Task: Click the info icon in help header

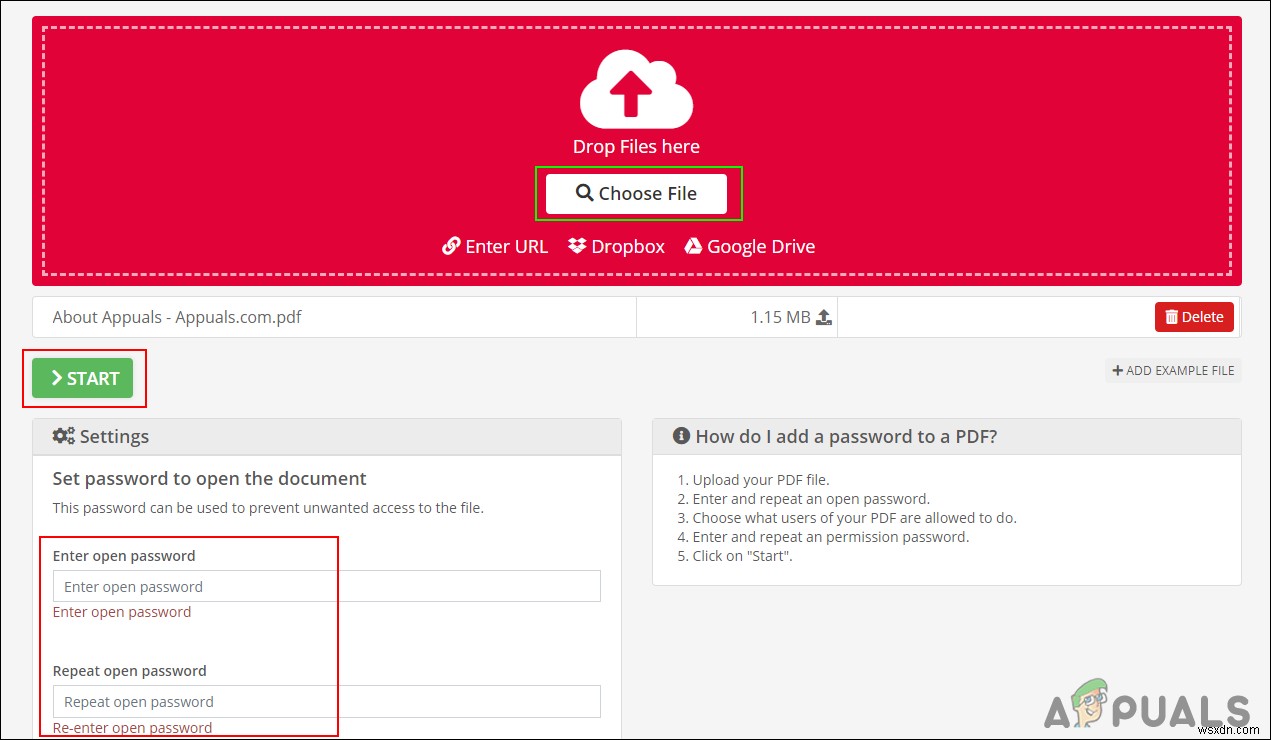Action: pos(681,436)
